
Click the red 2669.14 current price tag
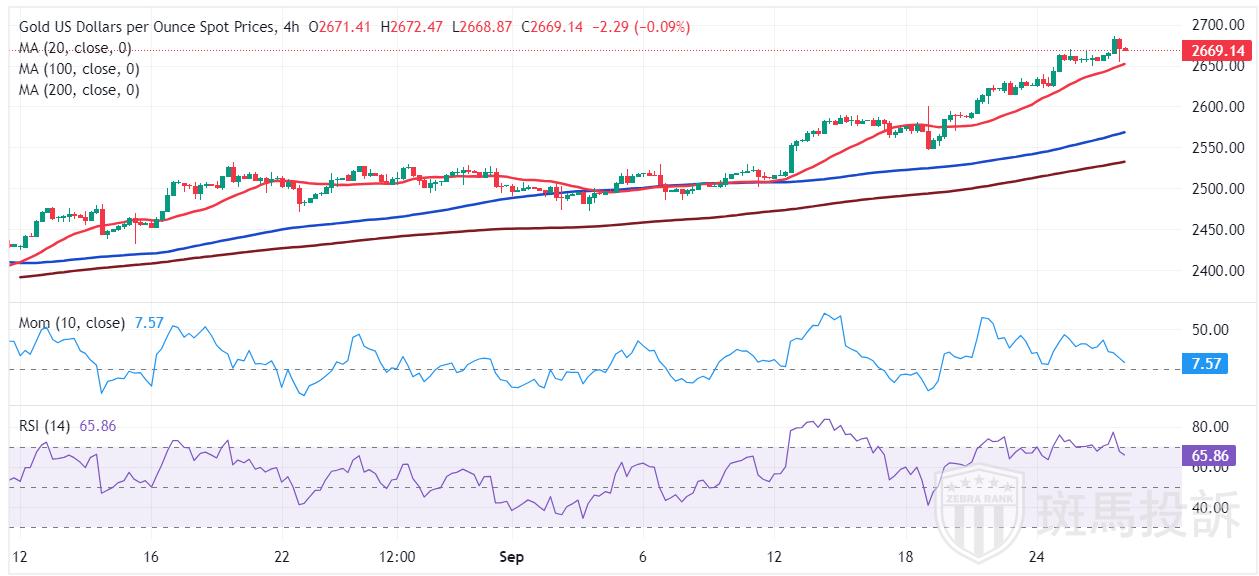1218,50
